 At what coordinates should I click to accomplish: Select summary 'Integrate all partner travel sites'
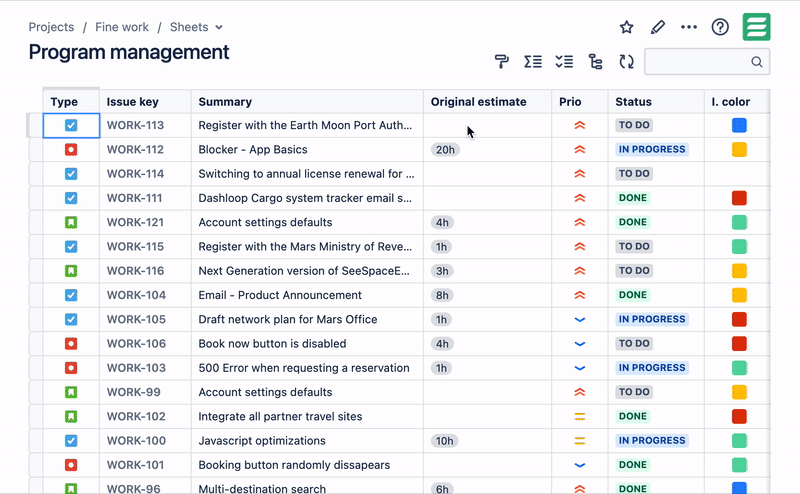(x=280, y=416)
